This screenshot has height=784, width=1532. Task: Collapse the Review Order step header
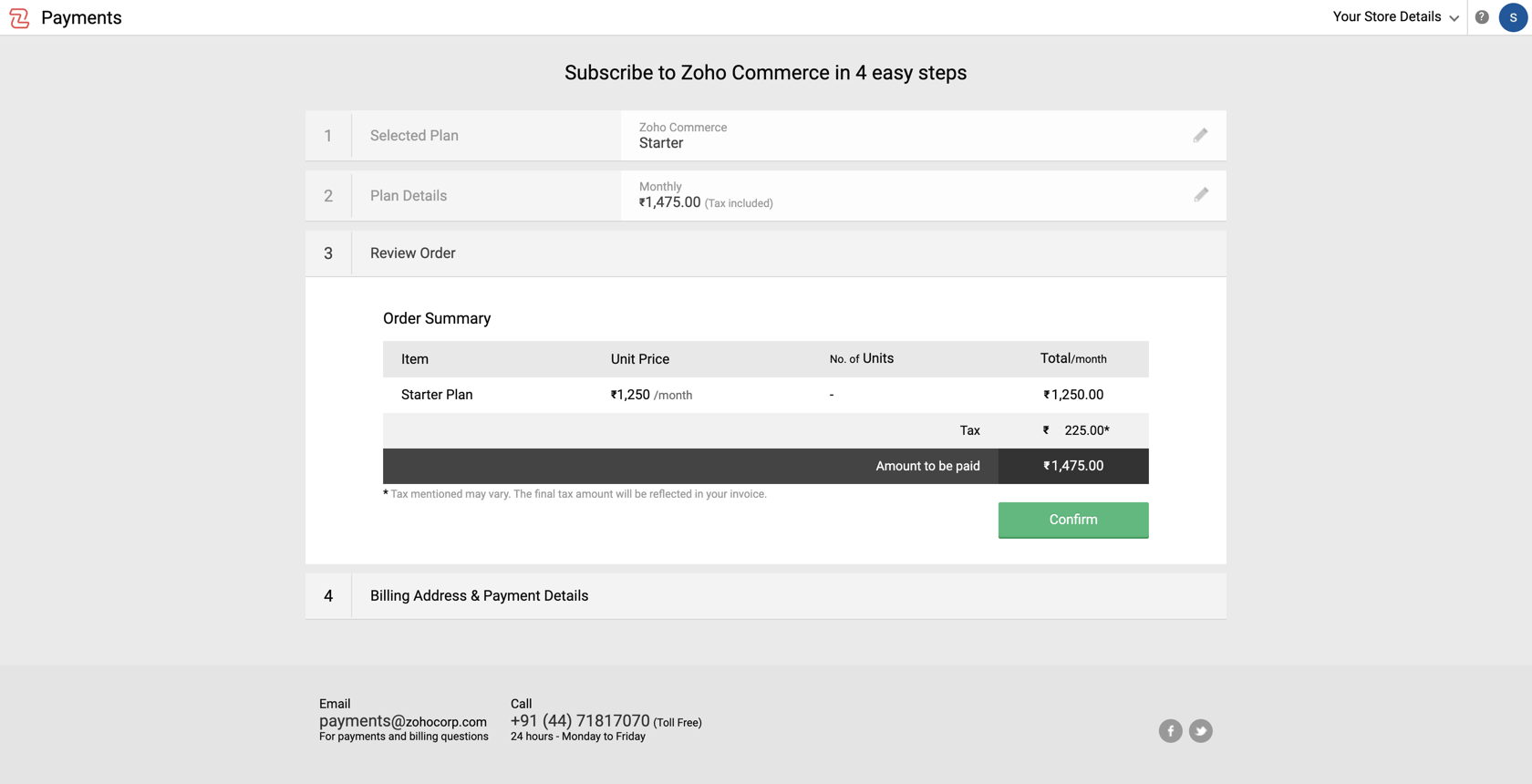click(x=412, y=253)
